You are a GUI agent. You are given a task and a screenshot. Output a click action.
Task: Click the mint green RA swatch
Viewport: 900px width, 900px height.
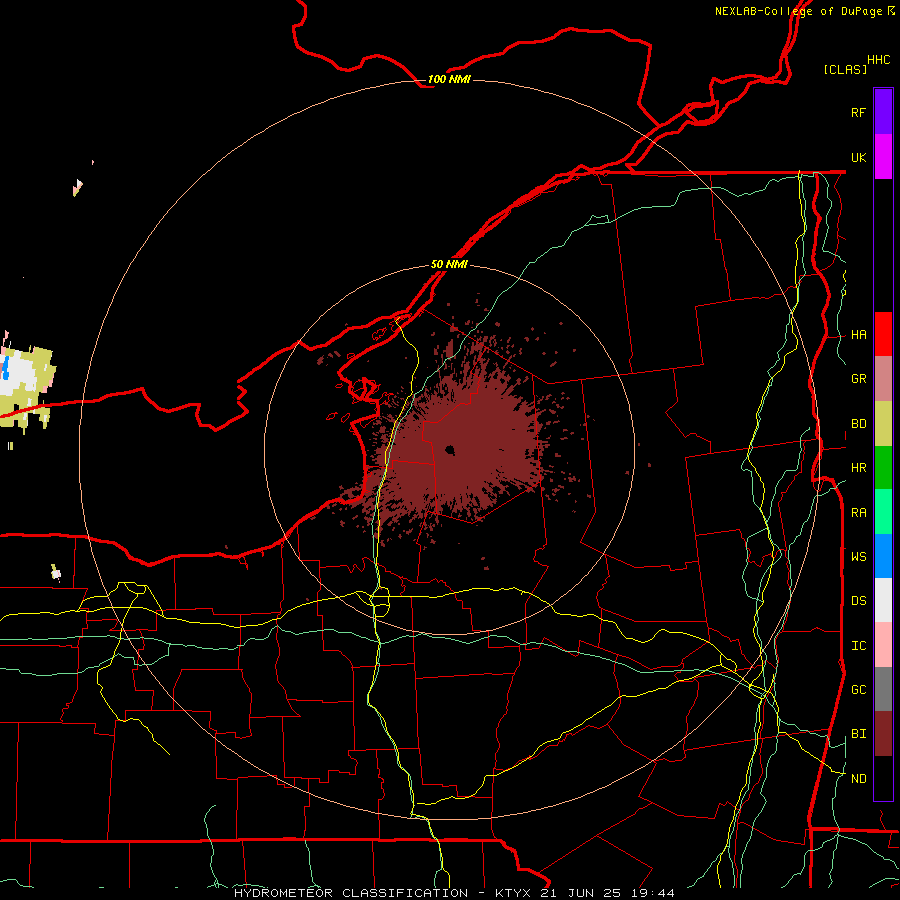click(x=883, y=512)
